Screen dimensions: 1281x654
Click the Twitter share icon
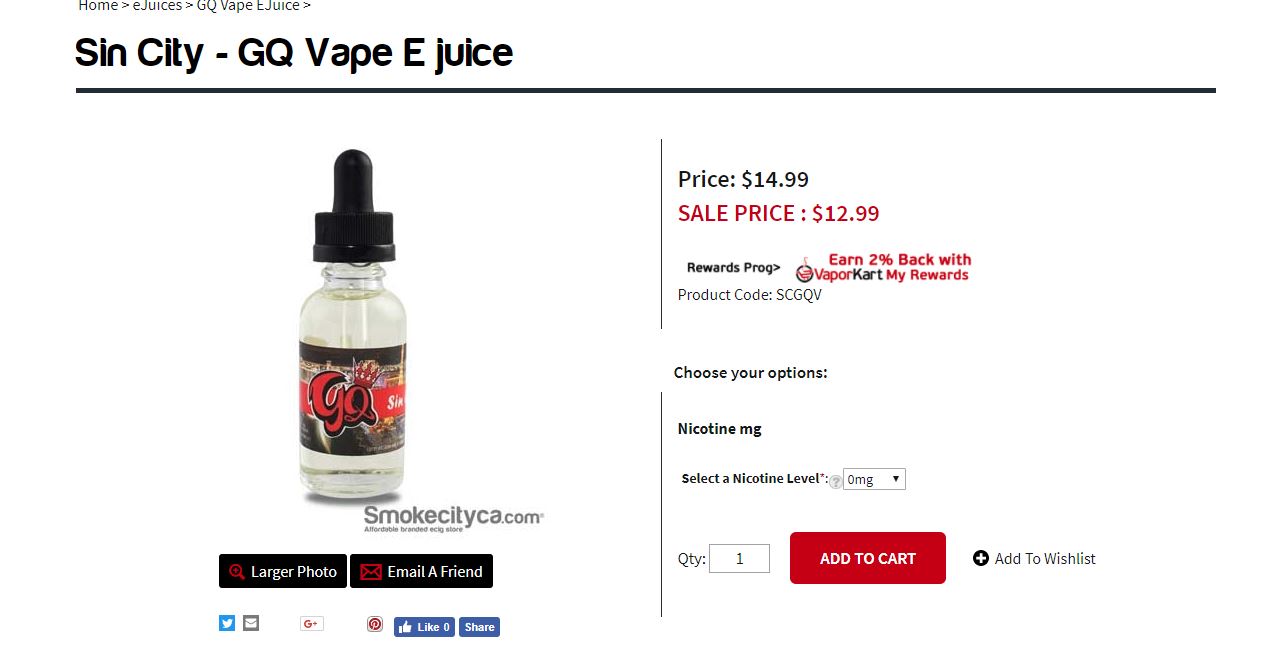[x=227, y=623]
